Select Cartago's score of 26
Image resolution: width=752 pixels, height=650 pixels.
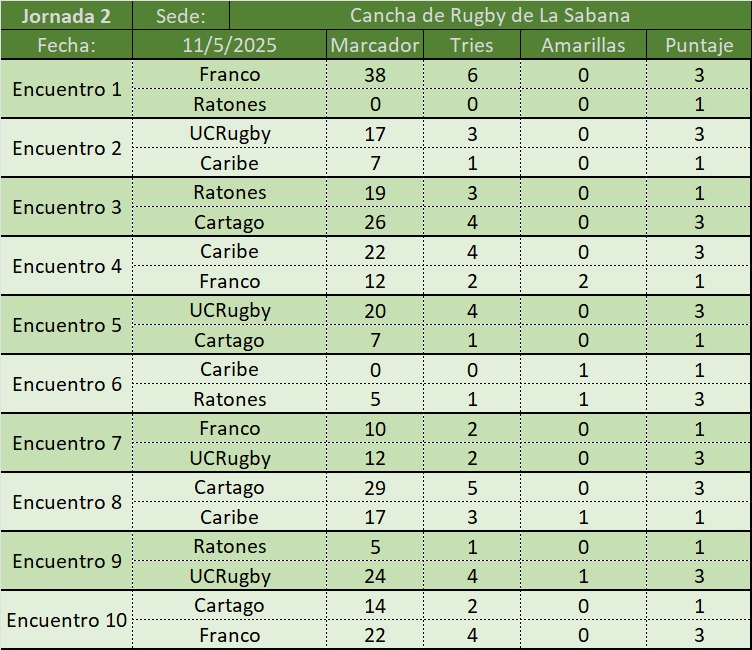click(375, 222)
